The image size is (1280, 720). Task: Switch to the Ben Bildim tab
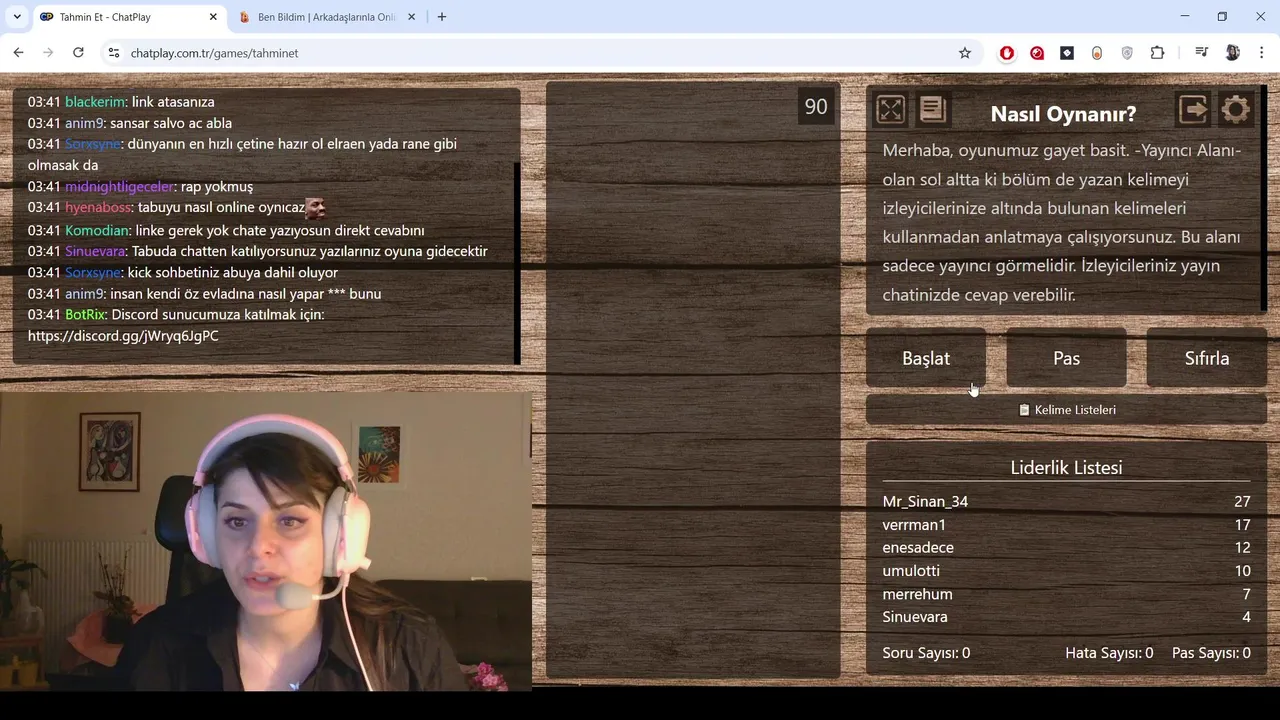point(326,17)
